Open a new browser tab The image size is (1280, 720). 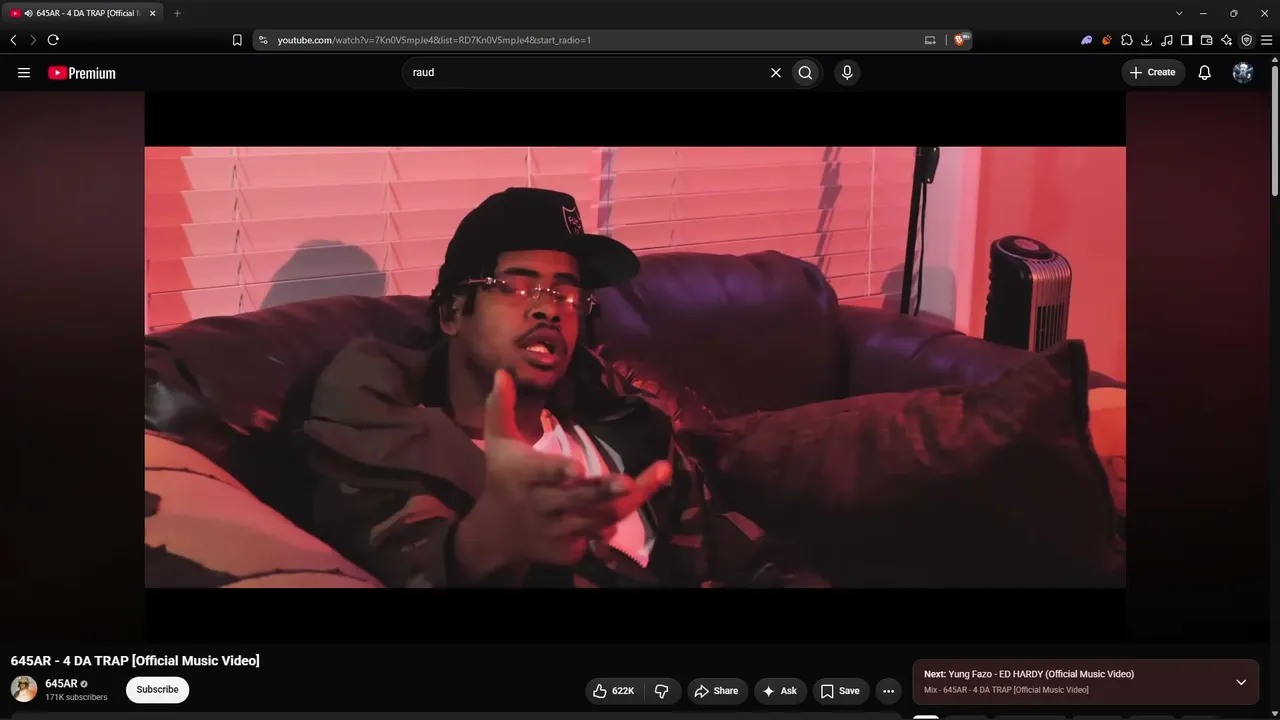(x=177, y=13)
